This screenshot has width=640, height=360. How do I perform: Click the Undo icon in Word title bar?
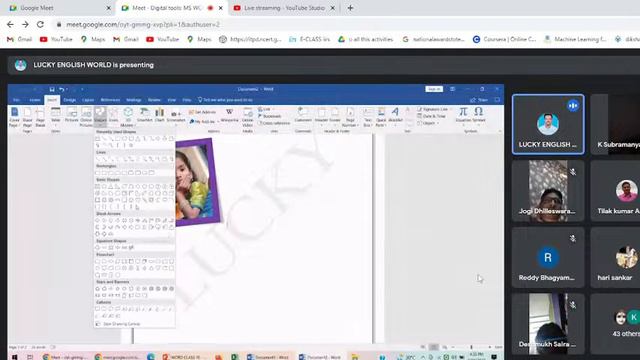(x=61, y=89)
